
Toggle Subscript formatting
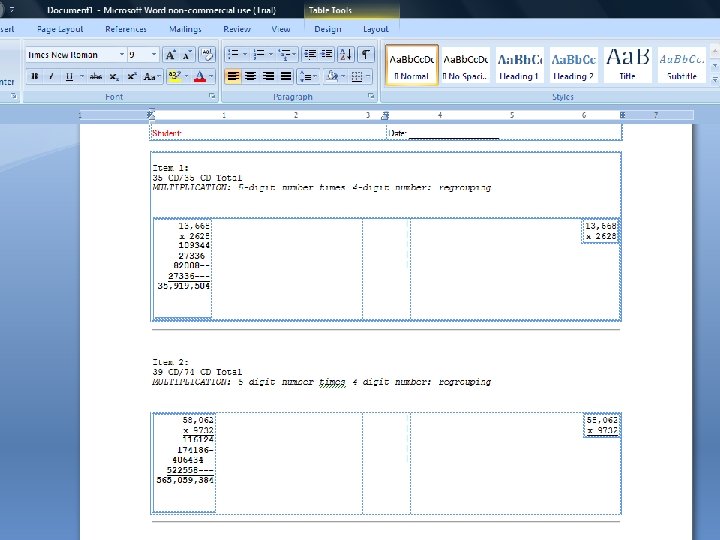[114, 76]
